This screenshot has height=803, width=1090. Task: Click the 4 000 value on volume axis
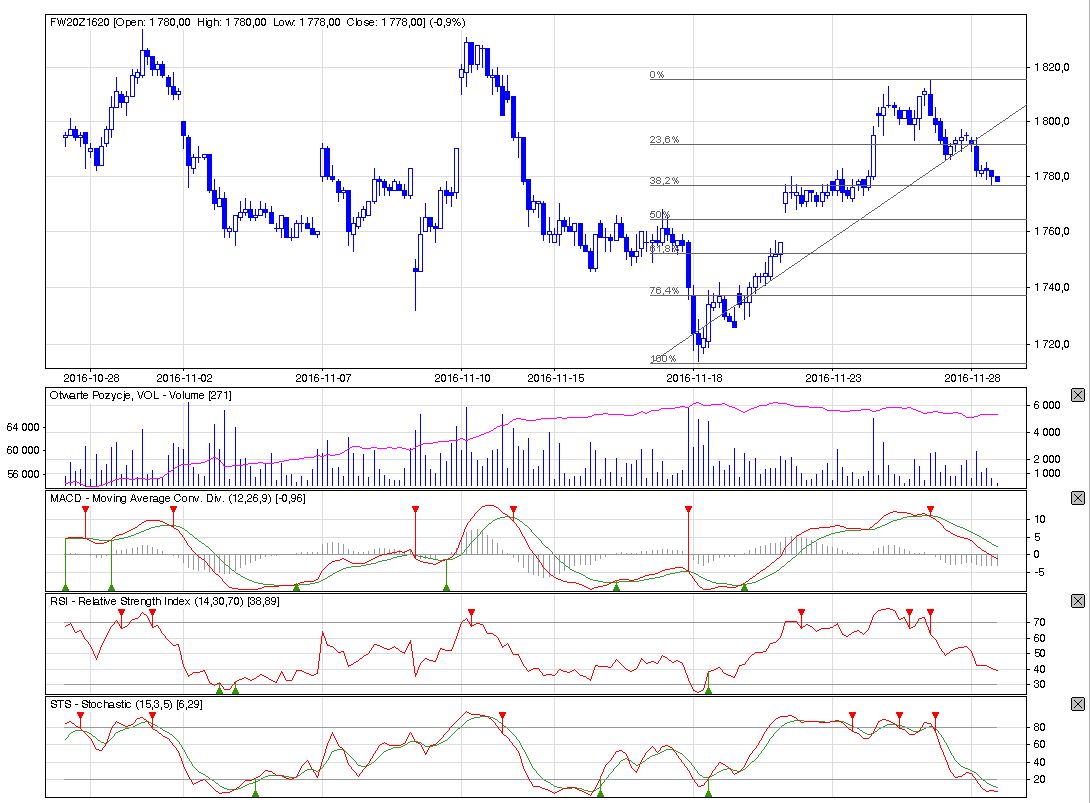click(1048, 432)
